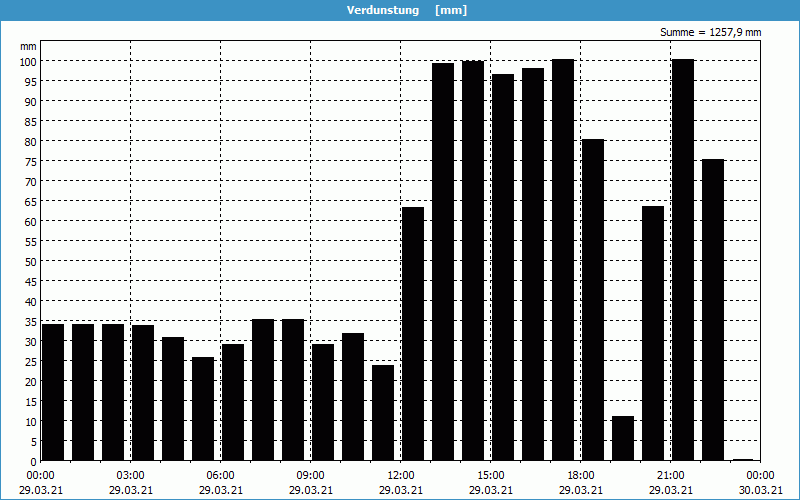Click the y-axis value "65"

(31, 202)
